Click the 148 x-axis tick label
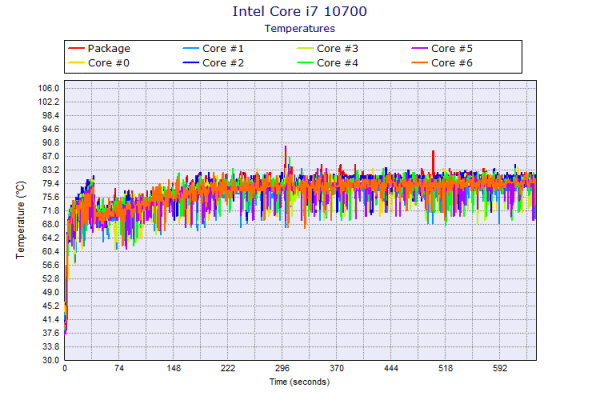Screen dimensions: 600x400 click(x=173, y=368)
